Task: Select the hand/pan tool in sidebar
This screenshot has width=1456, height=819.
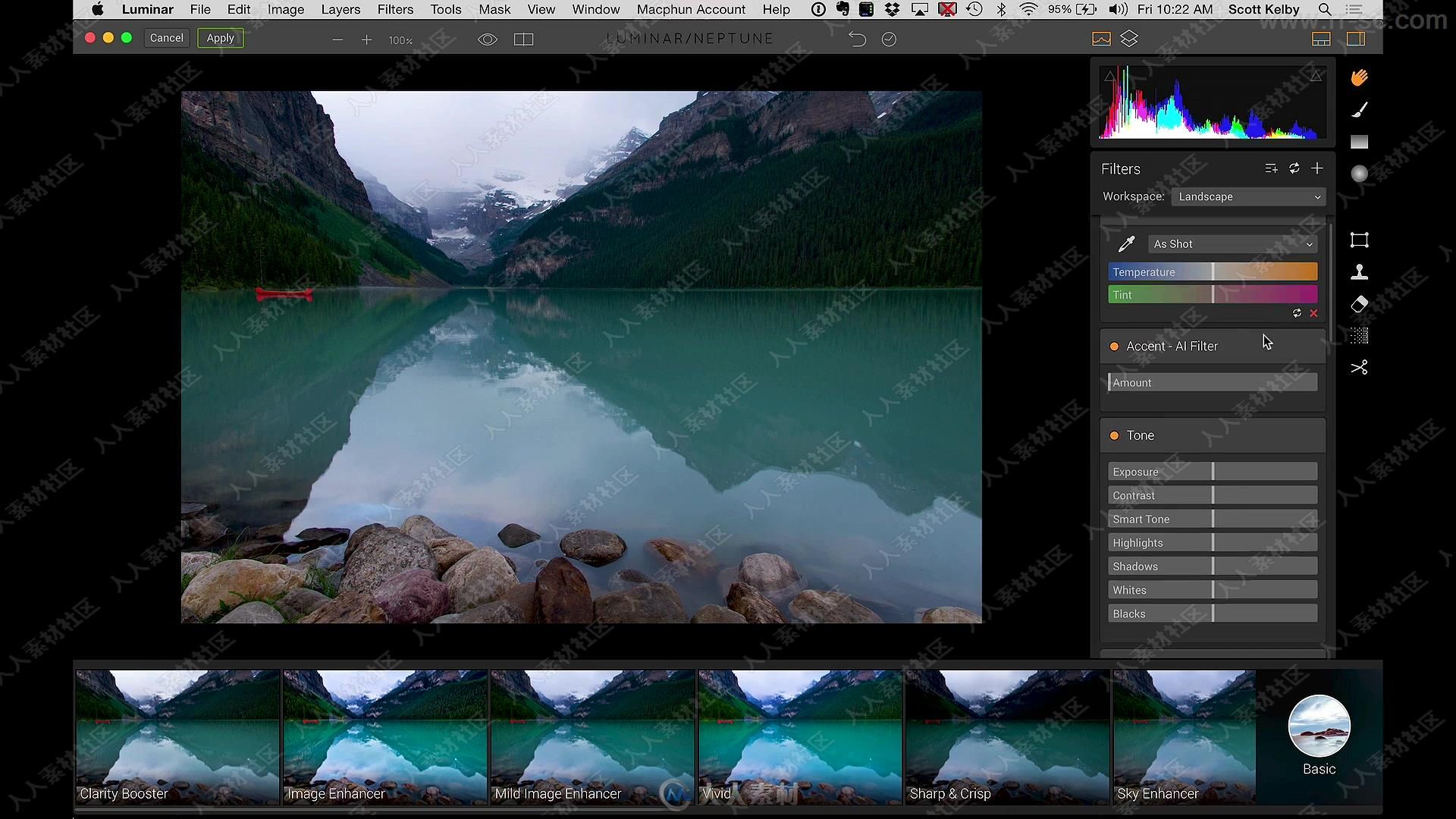Action: click(1359, 77)
